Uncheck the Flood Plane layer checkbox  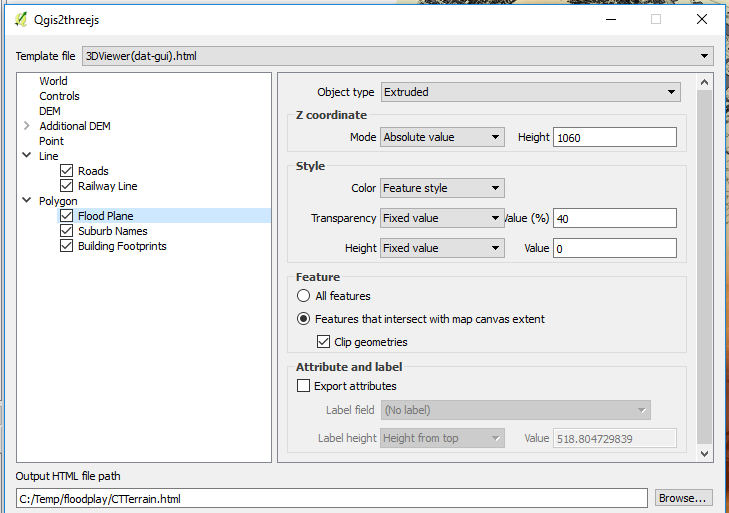point(66,216)
